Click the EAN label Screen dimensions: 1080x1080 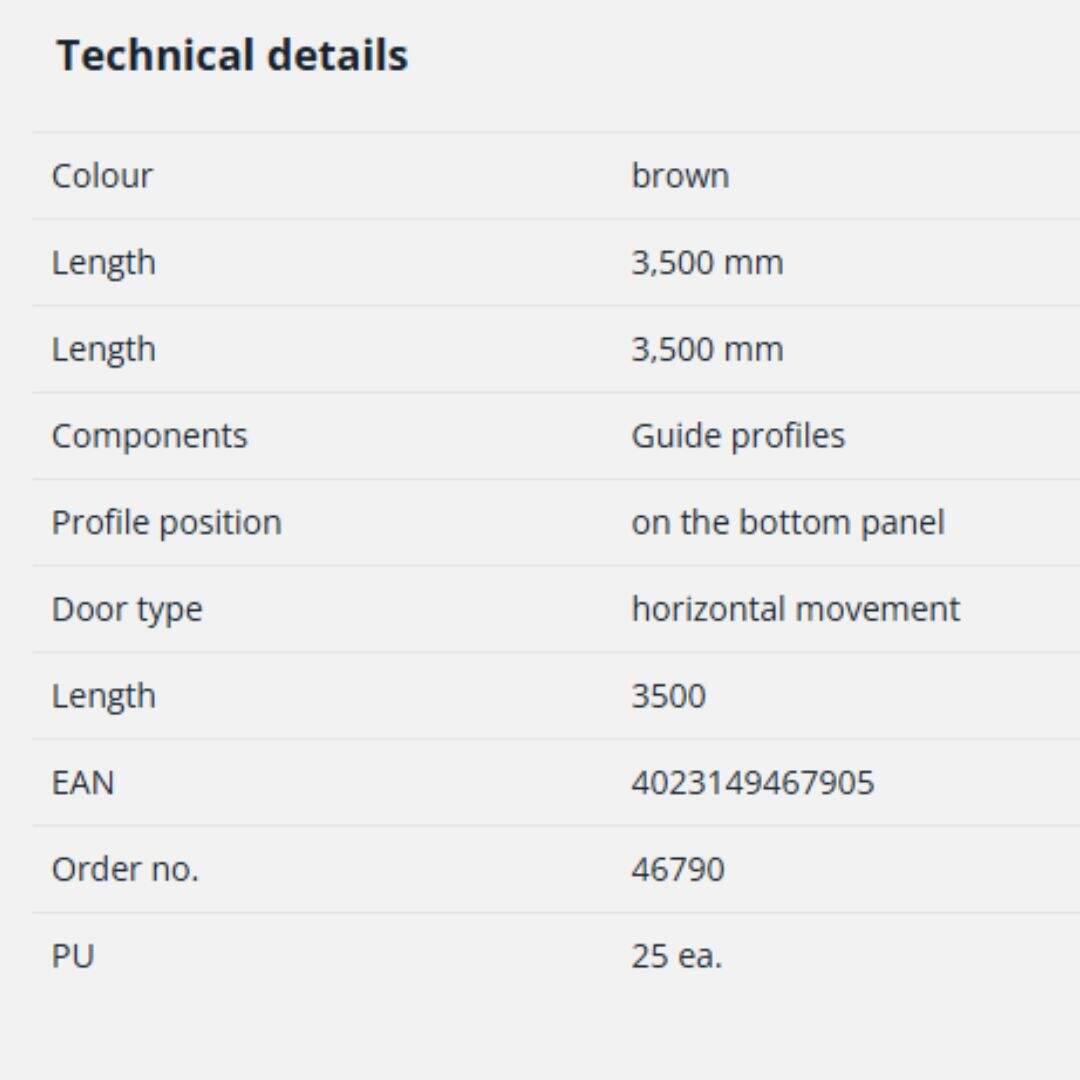[x=83, y=783]
